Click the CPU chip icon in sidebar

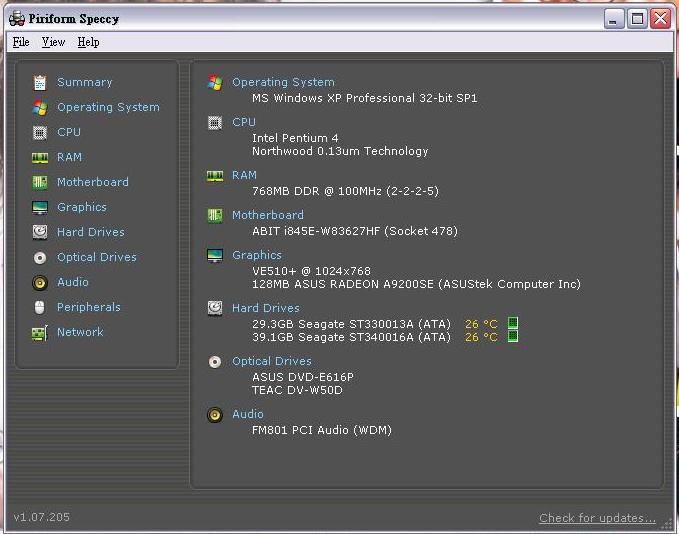40,132
